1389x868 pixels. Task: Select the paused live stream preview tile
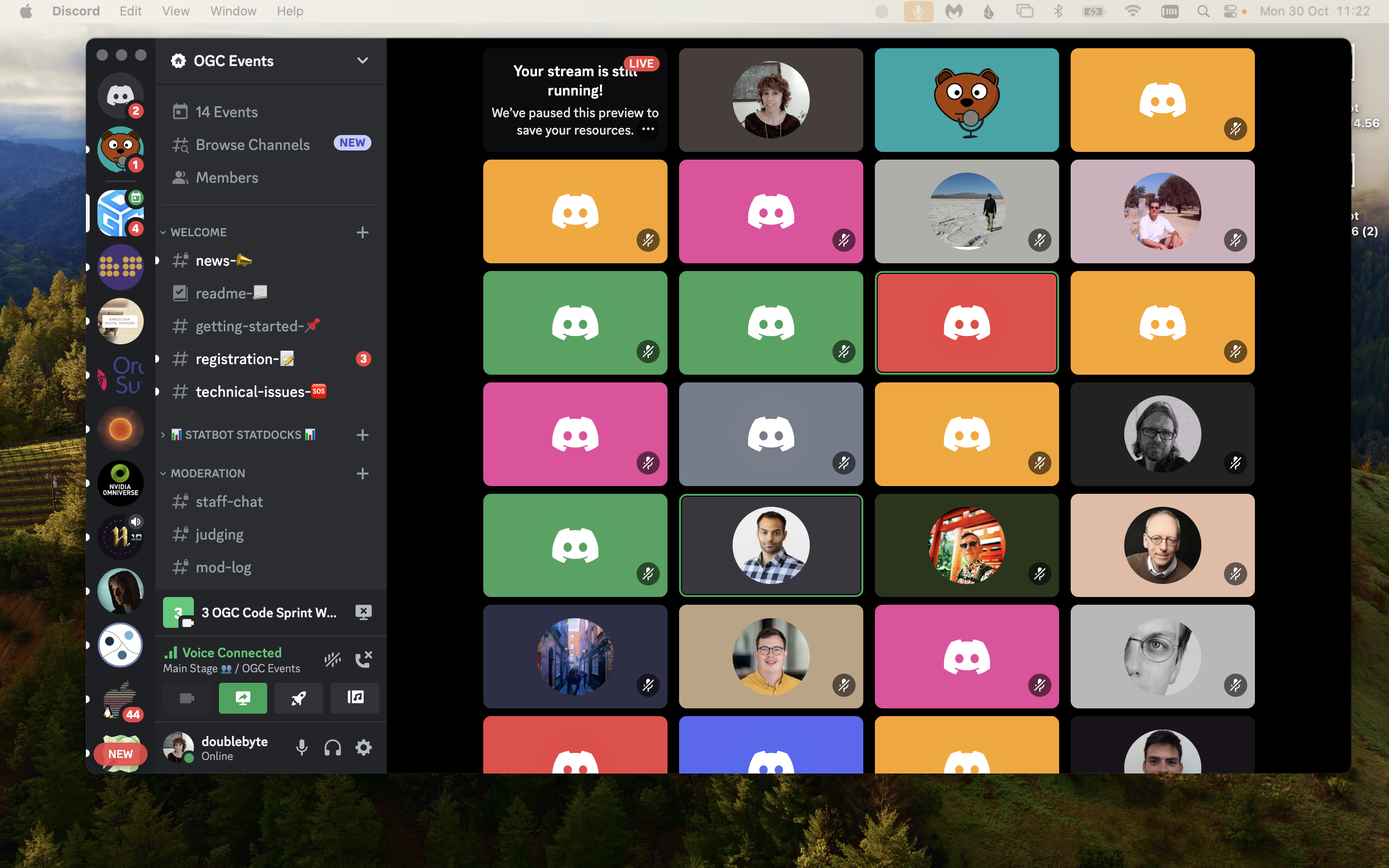575,100
